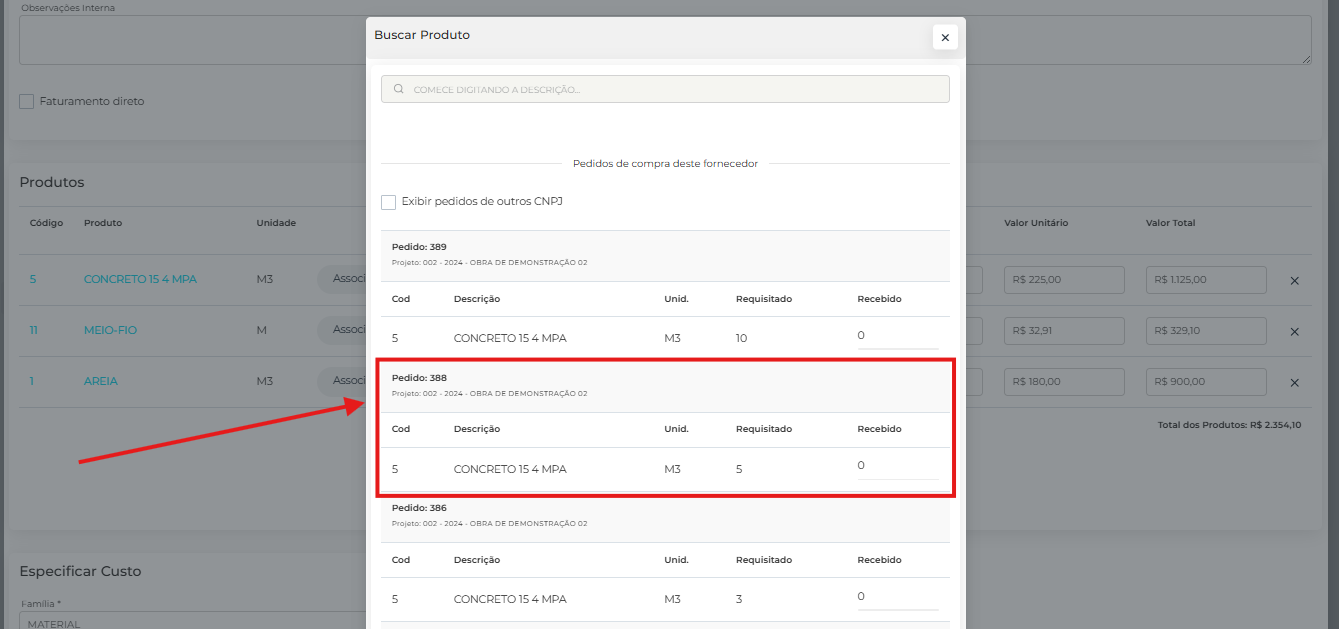Open the AREIA product link

pos(101,381)
